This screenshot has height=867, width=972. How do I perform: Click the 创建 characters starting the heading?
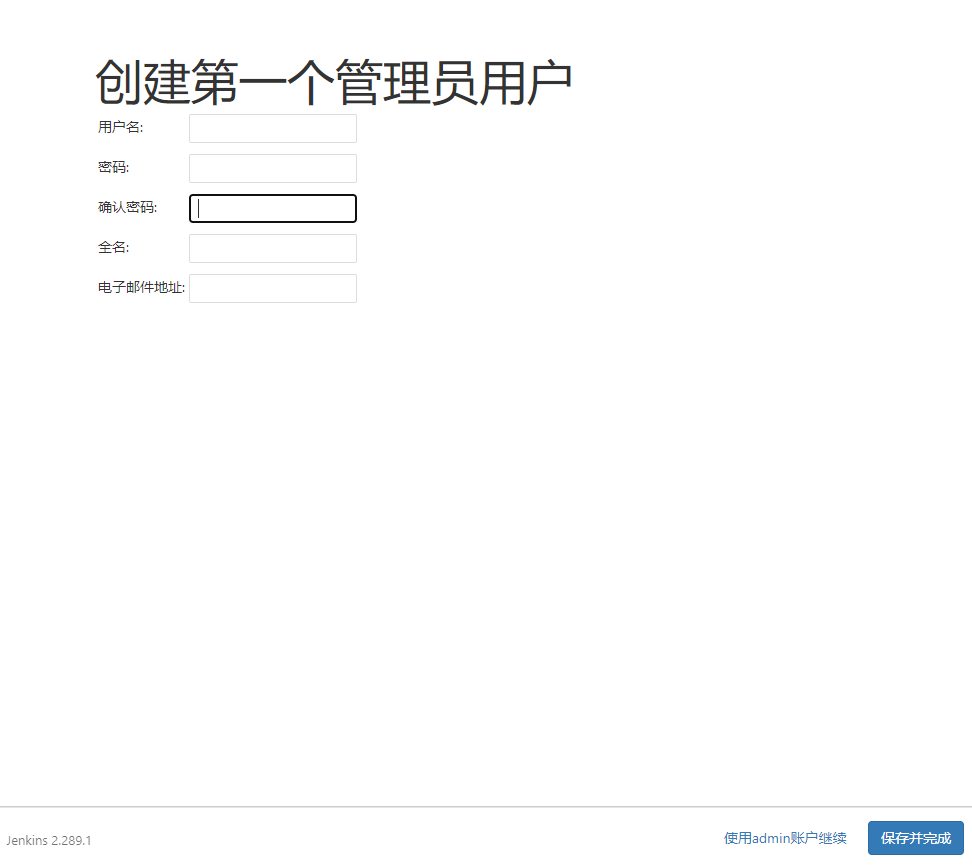point(142,83)
